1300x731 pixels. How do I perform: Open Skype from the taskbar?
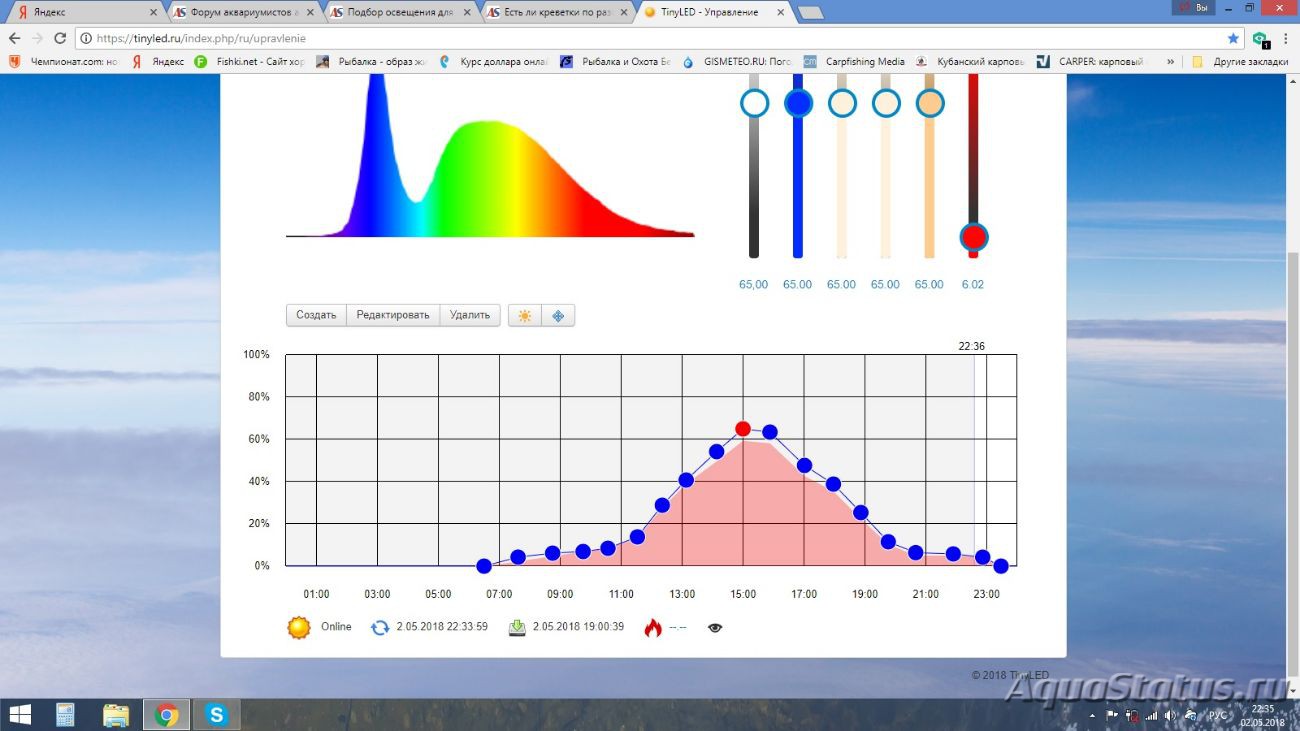(x=216, y=715)
